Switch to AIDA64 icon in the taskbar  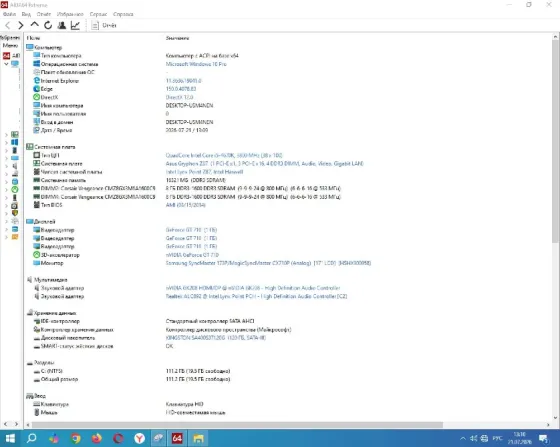pos(177,438)
